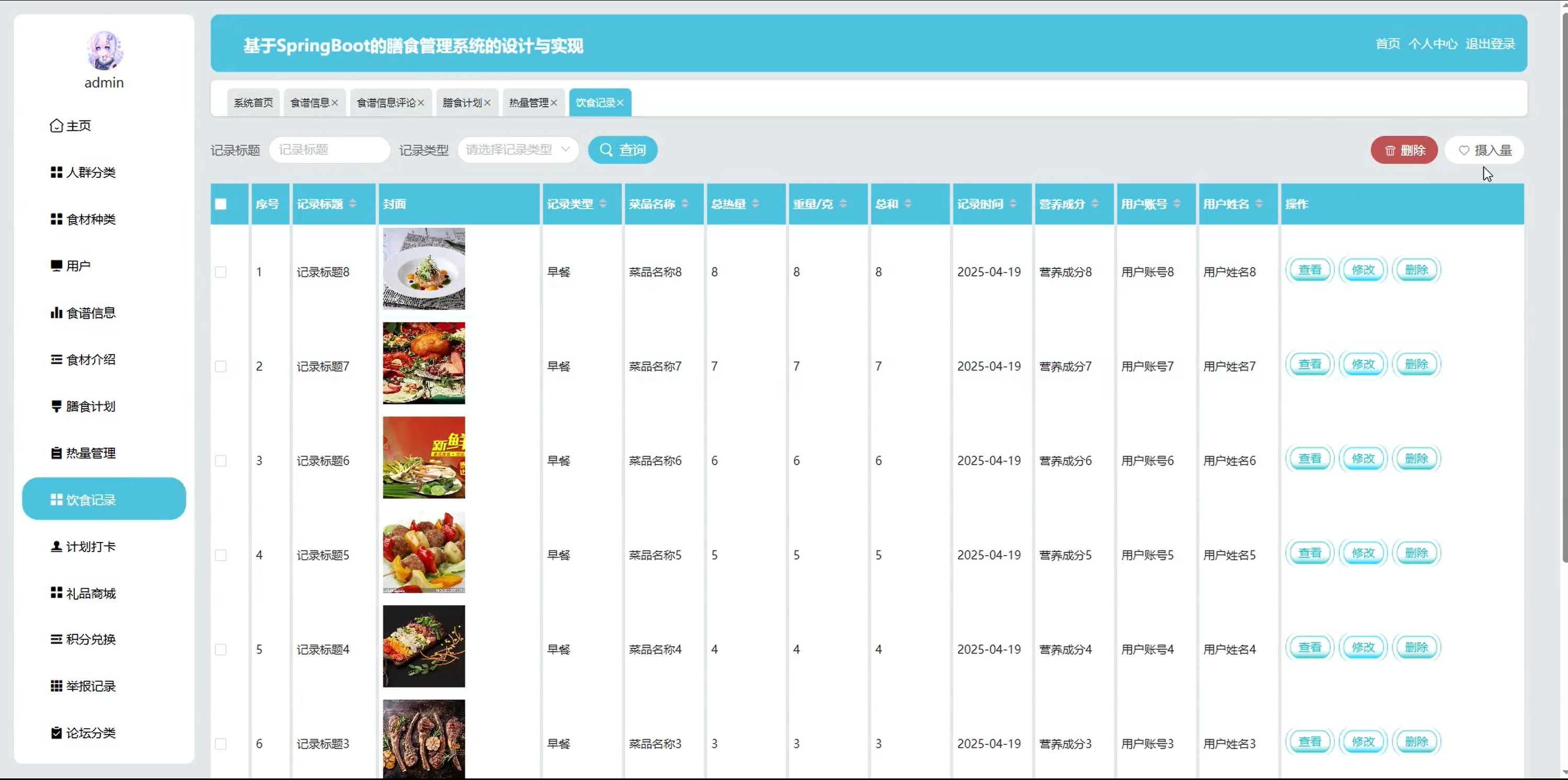This screenshot has height=780, width=1568.
Task: Click the checklist icon beside 论坛分类
Action: [x=56, y=732]
